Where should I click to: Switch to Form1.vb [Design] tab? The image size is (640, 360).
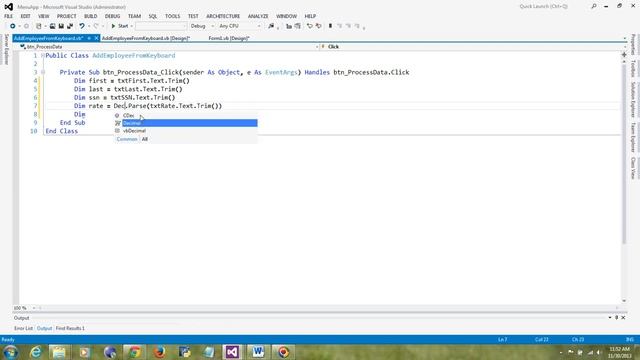(229, 38)
